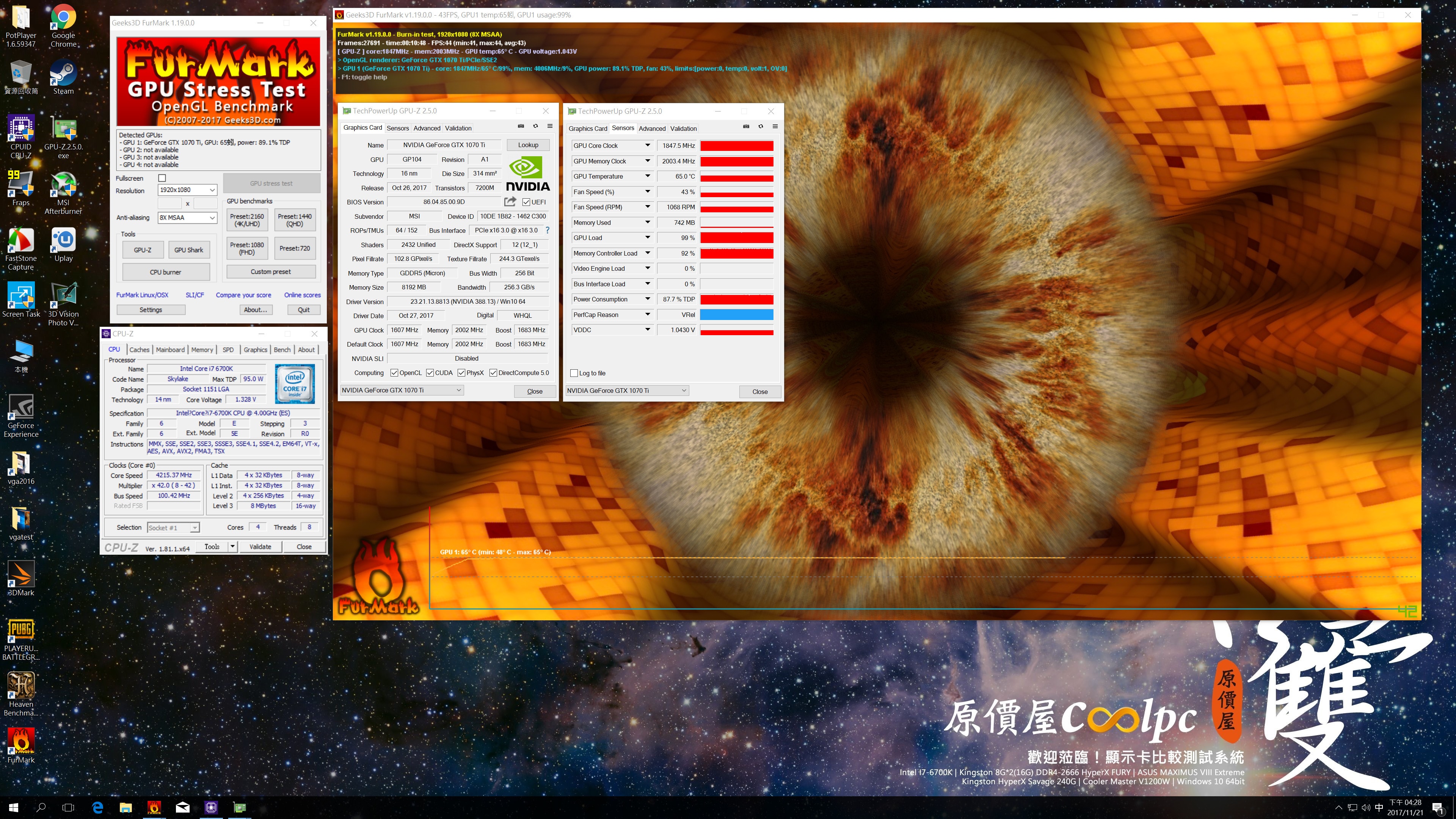Click FurMark CPU burner button

166,272
